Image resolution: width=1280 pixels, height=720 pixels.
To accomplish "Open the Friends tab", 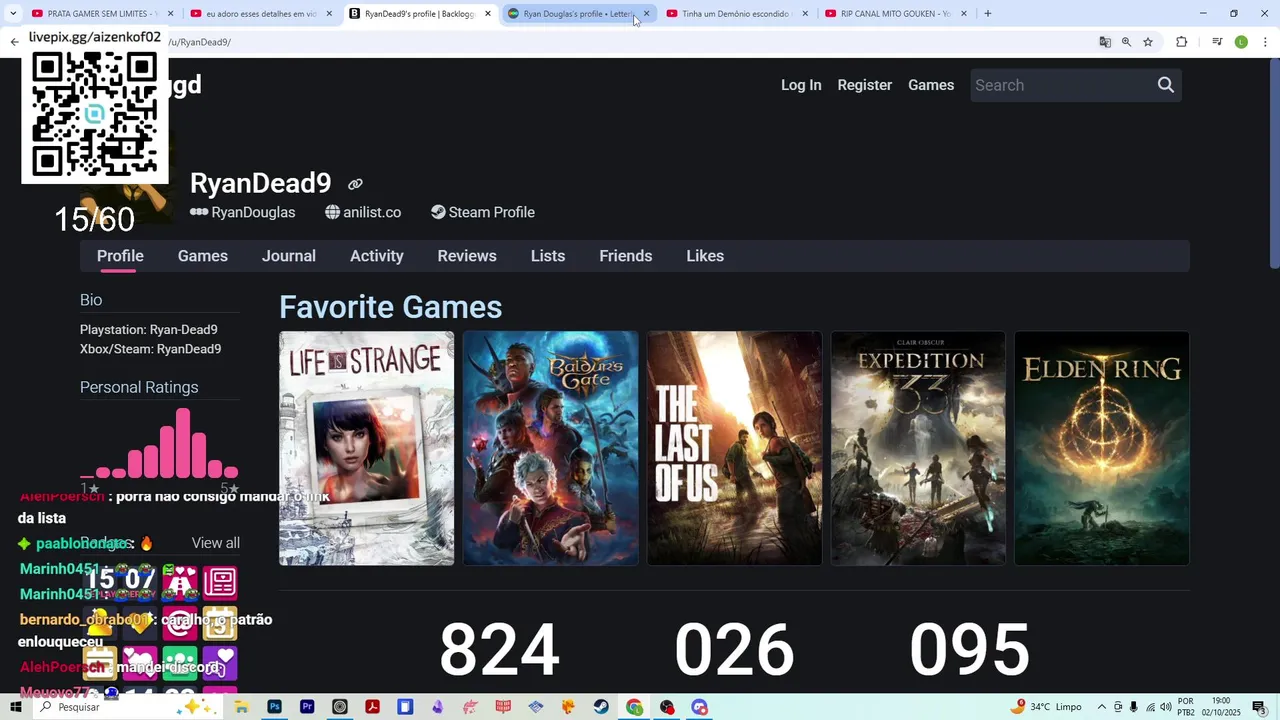I will point(626,256).
